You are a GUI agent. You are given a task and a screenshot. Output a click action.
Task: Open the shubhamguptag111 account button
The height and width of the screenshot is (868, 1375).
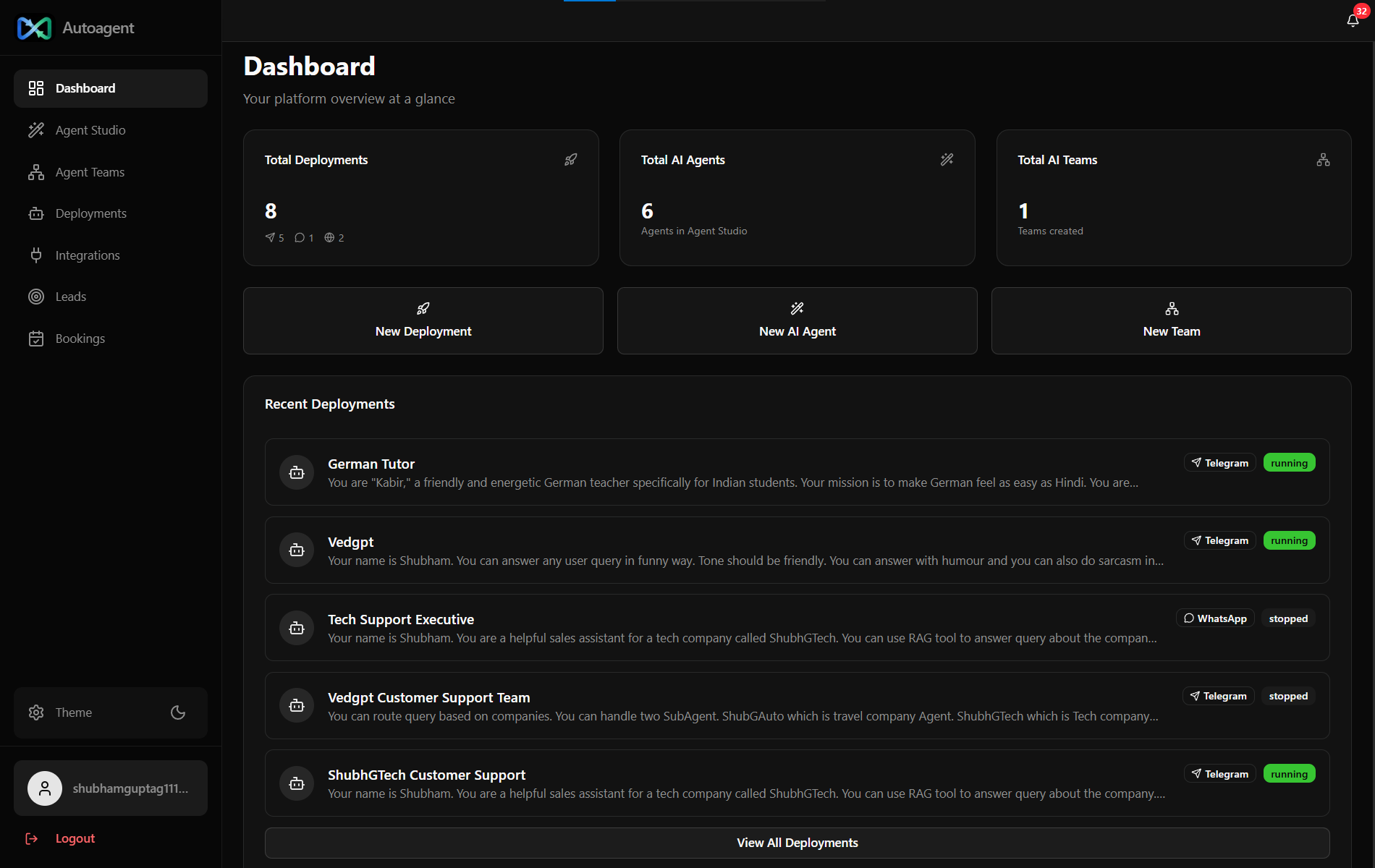(111, 788)
